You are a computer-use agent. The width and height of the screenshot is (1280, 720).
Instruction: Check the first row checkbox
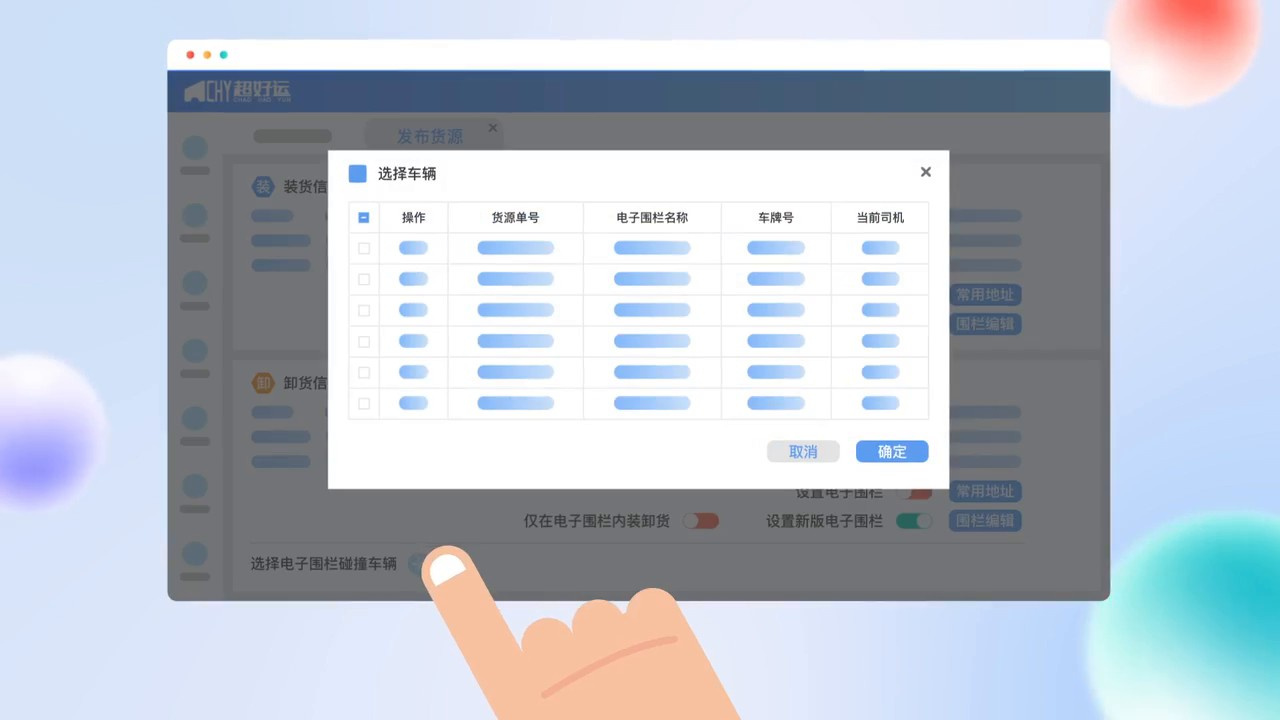[364, 249]
